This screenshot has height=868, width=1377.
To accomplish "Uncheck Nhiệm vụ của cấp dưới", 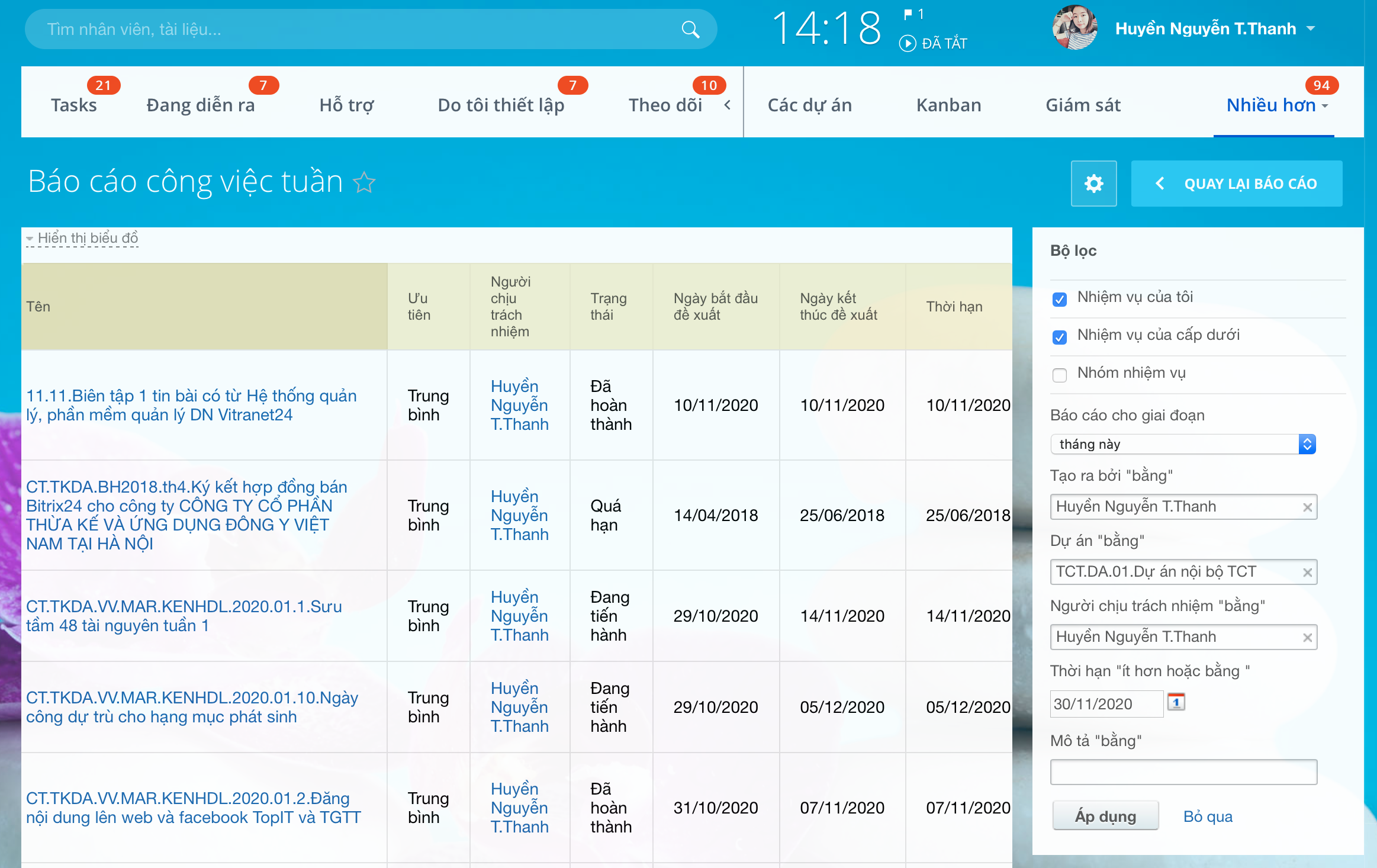I will pos(1060,337).
